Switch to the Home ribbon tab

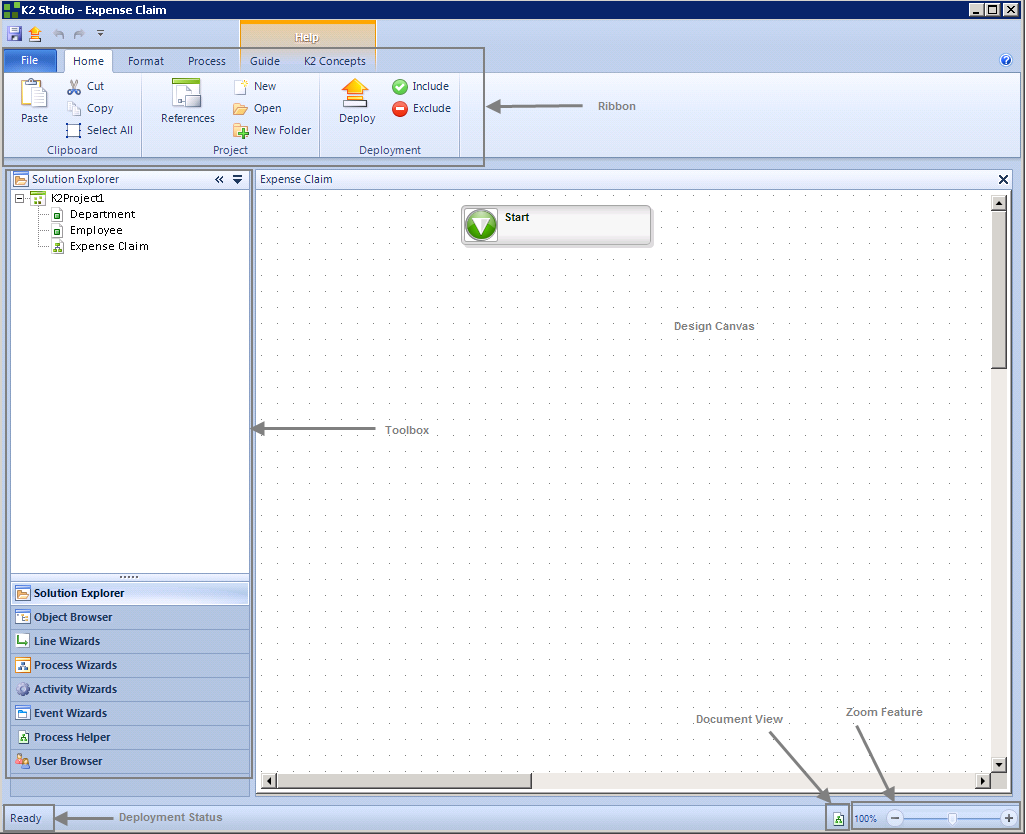click(88, 61)
